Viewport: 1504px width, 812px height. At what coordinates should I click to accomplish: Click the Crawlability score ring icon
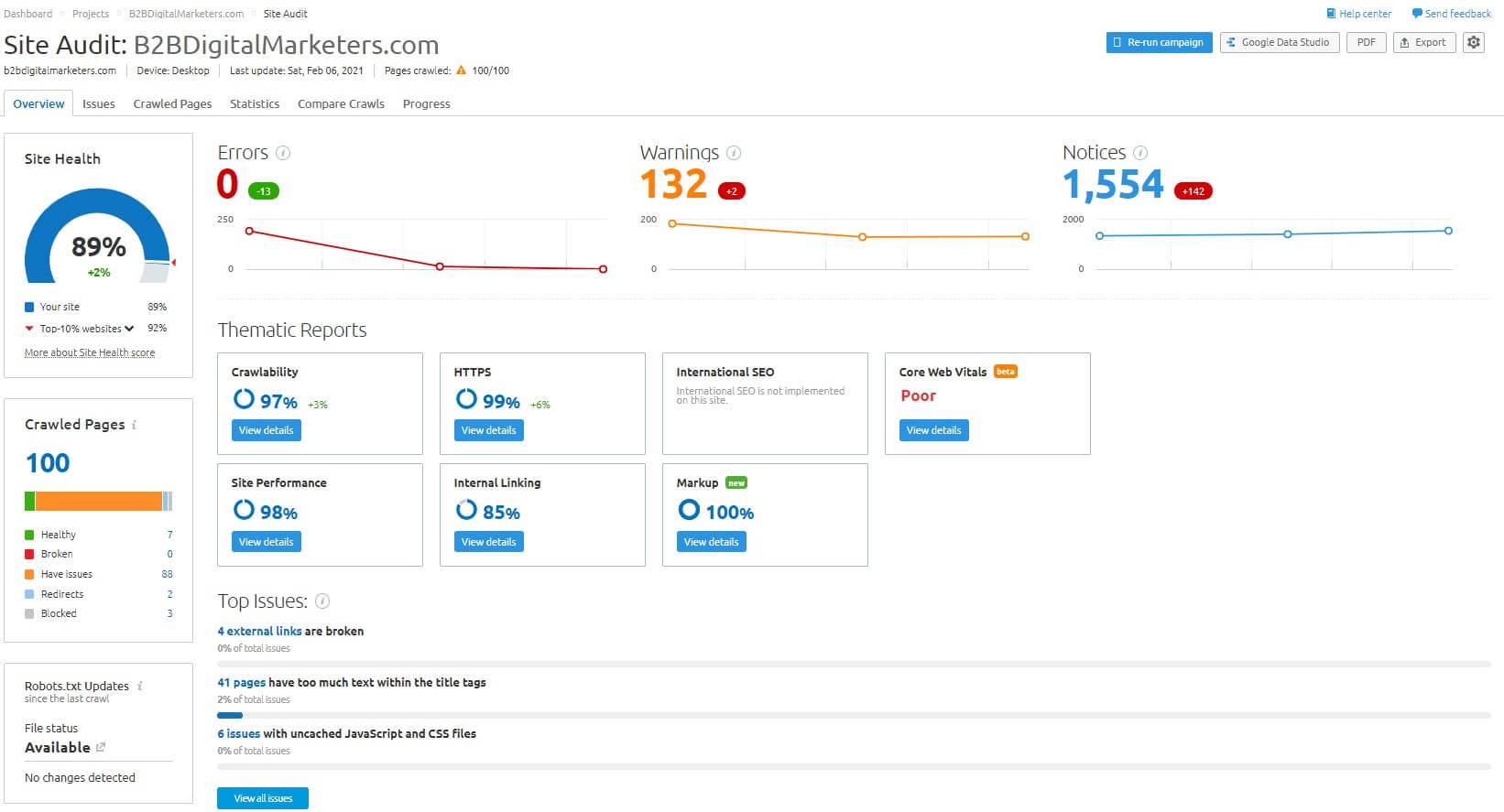coord(244,399)
